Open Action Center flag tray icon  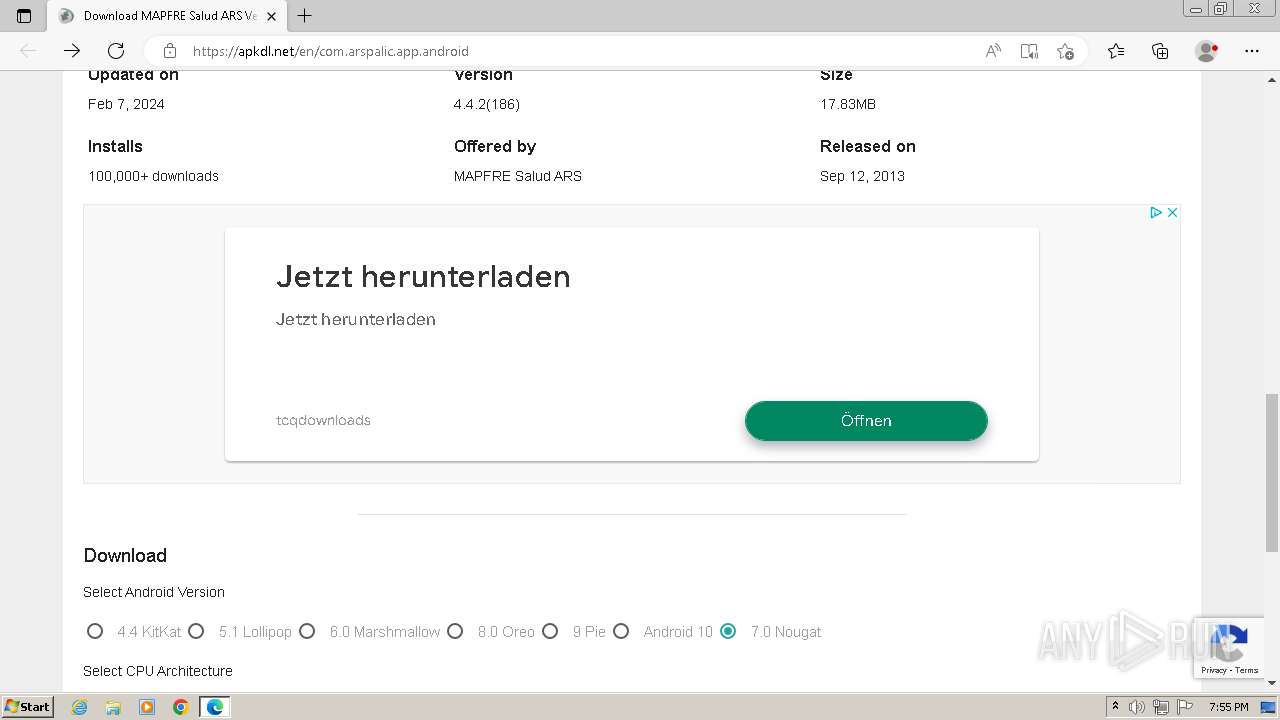click(1184, 707)
